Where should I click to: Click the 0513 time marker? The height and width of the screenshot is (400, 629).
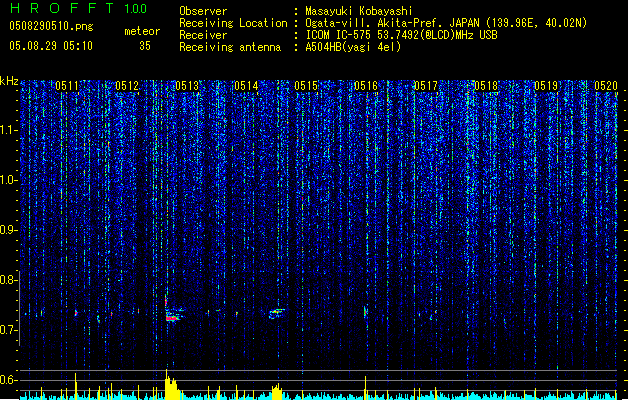(x=187, y=86)
